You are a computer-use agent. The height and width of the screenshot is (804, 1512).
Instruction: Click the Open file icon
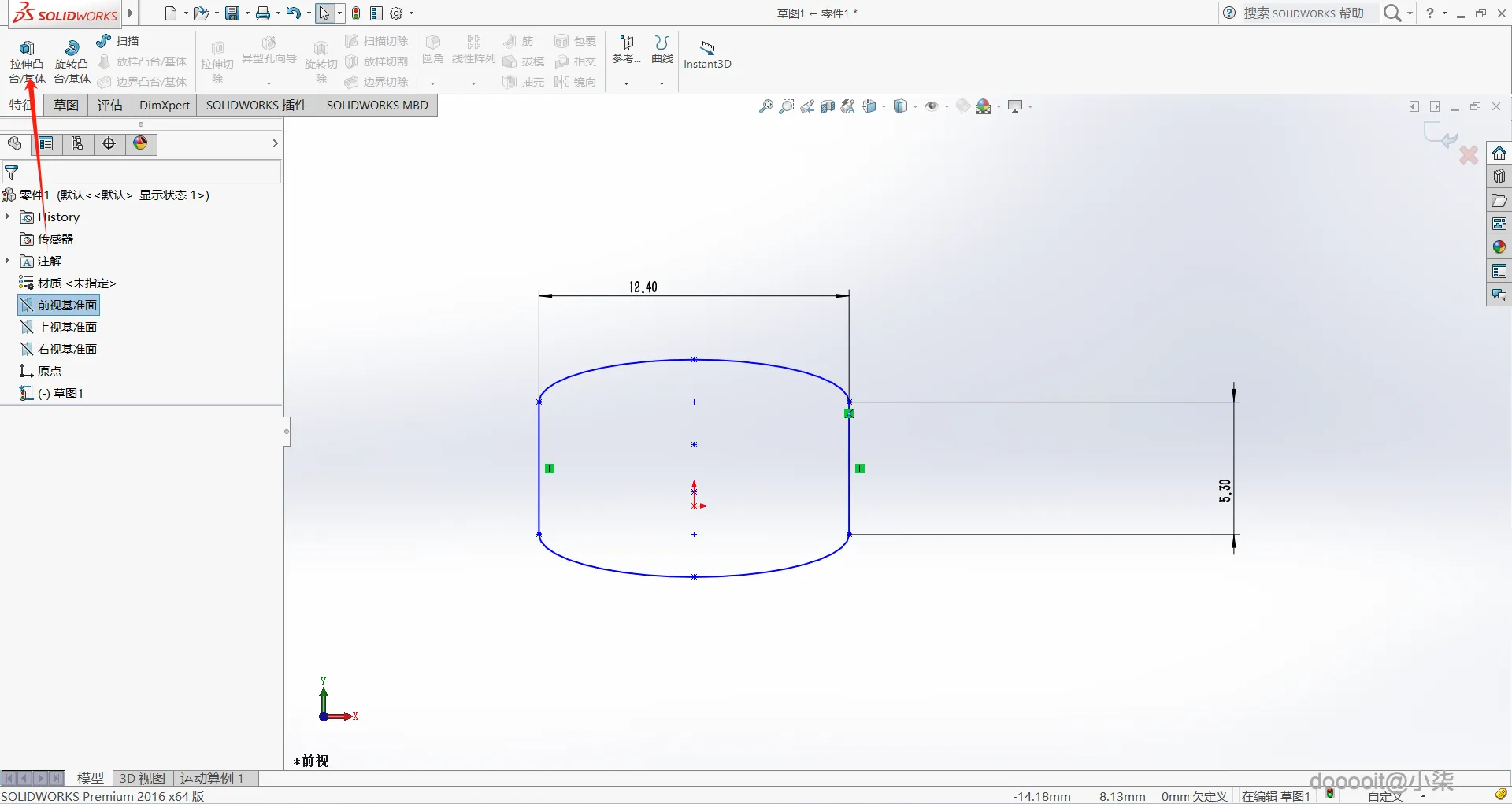201,13
